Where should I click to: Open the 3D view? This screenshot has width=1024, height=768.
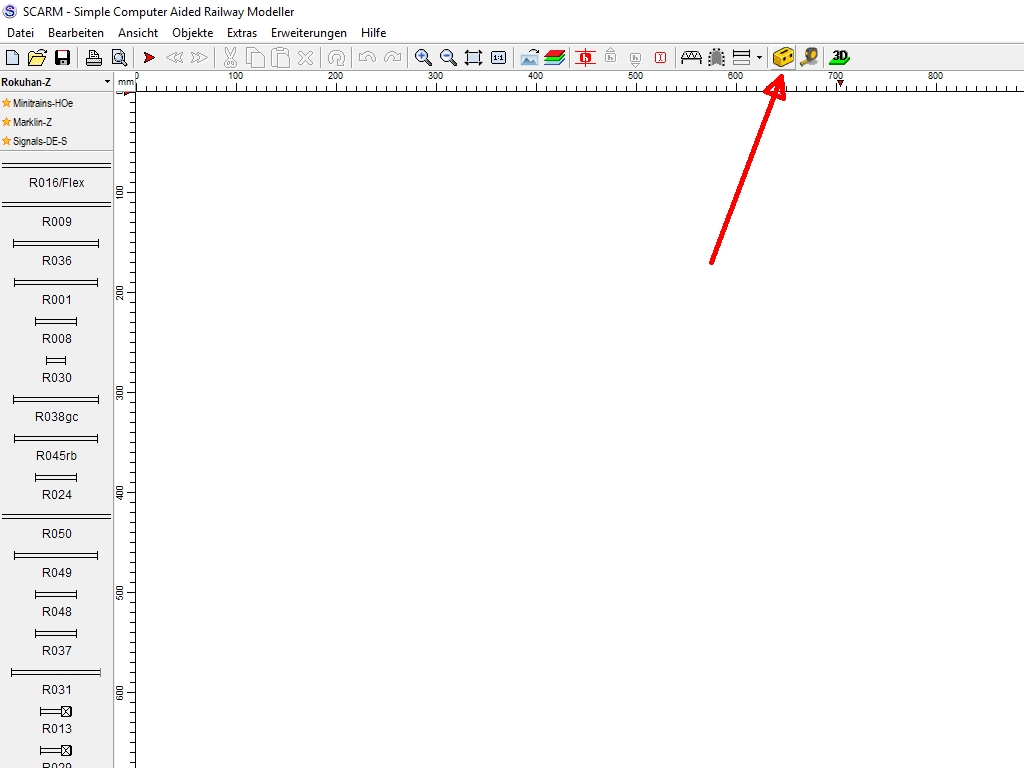click(x=839, y=57)
